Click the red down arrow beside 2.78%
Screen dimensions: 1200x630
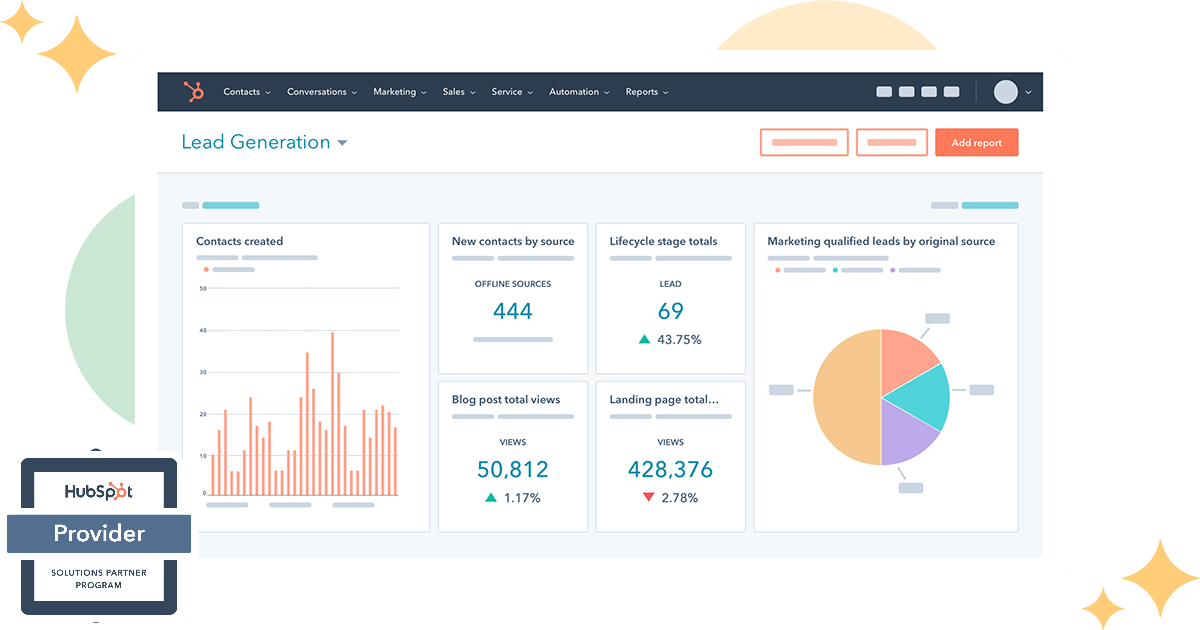click(x=648, y=498)
